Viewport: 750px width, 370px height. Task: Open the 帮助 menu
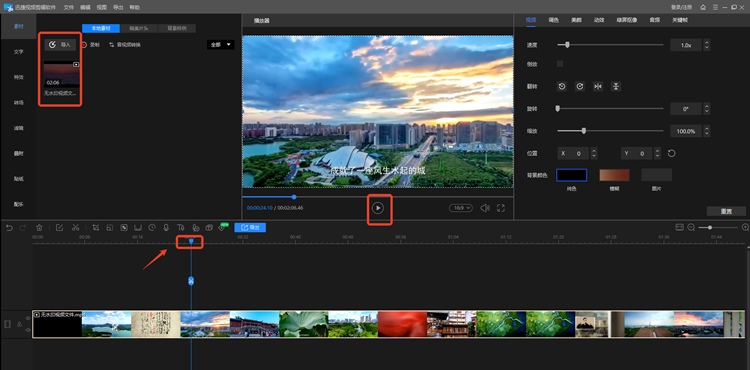(135, 8)
